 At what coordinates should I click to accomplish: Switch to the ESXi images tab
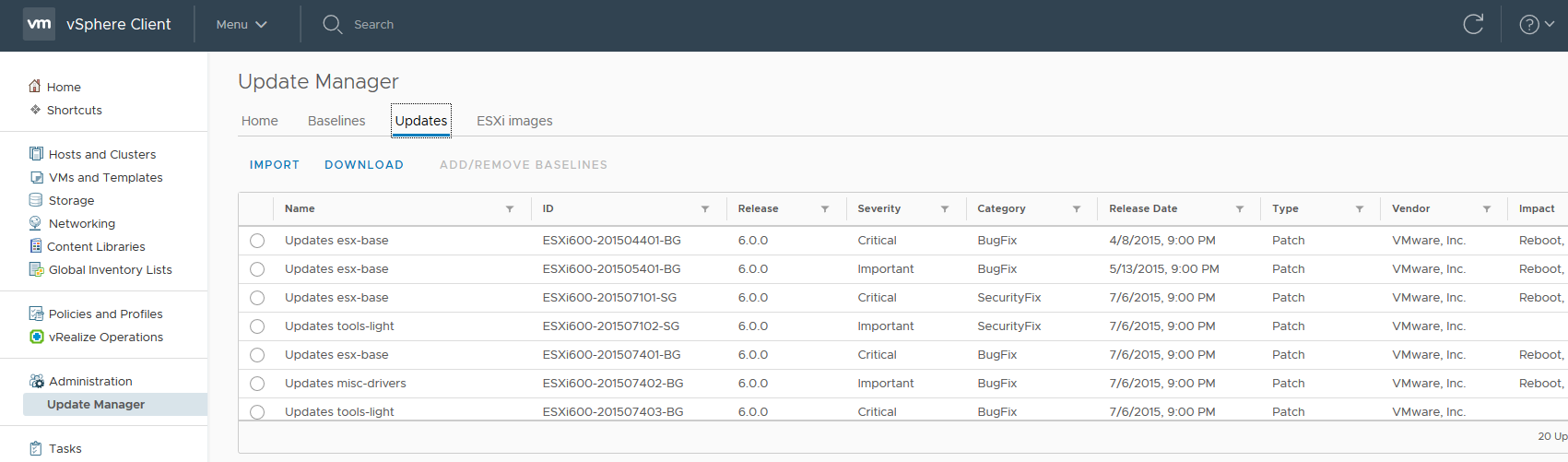tap(514, 121)
